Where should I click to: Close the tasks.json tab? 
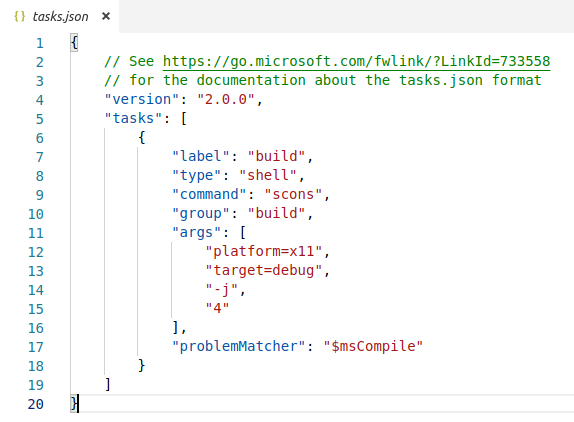point(106,16)
